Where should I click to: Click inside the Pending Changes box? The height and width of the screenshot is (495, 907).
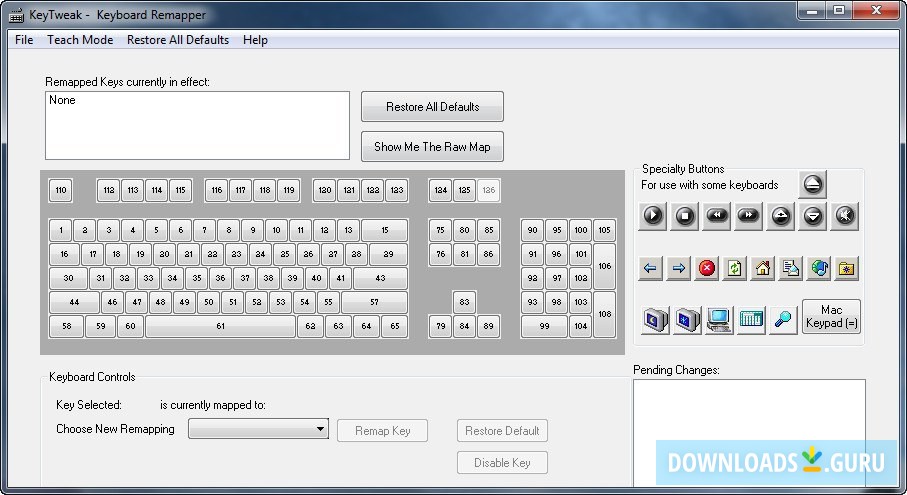point(749,433)
